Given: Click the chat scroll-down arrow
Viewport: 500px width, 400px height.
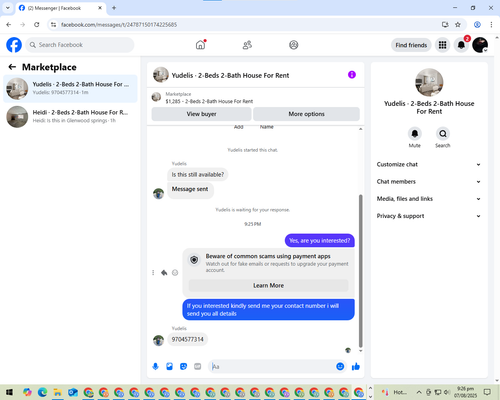Looking at the screenshot, I should click(x=360, y=351).
